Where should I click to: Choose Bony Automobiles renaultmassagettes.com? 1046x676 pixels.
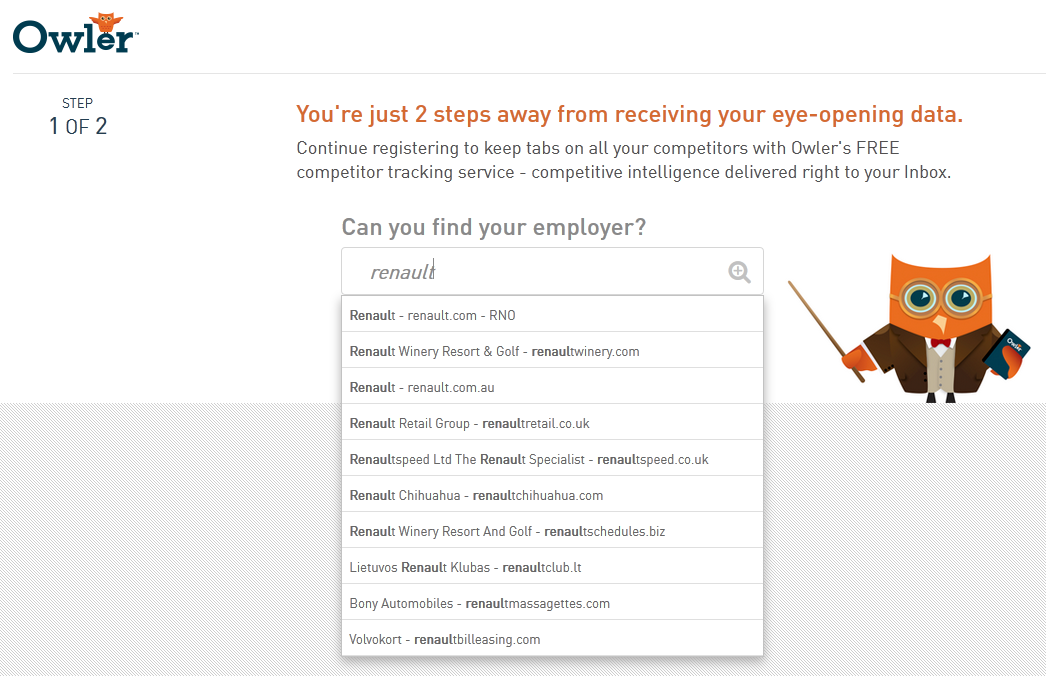[x=552, y=603]
